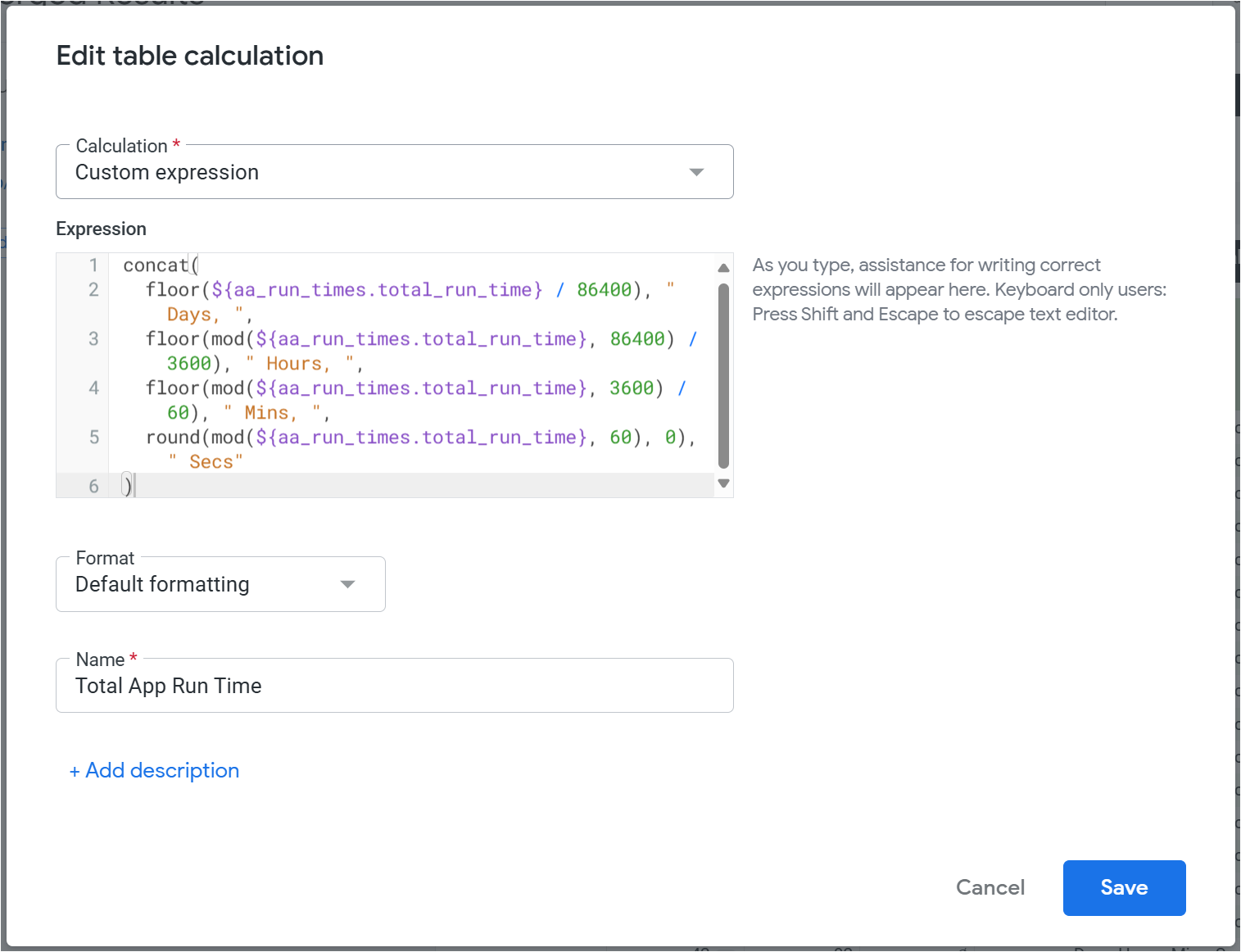Click the expression editor scroll up arrow
1241x952 pixels.
tap(723, 268)
